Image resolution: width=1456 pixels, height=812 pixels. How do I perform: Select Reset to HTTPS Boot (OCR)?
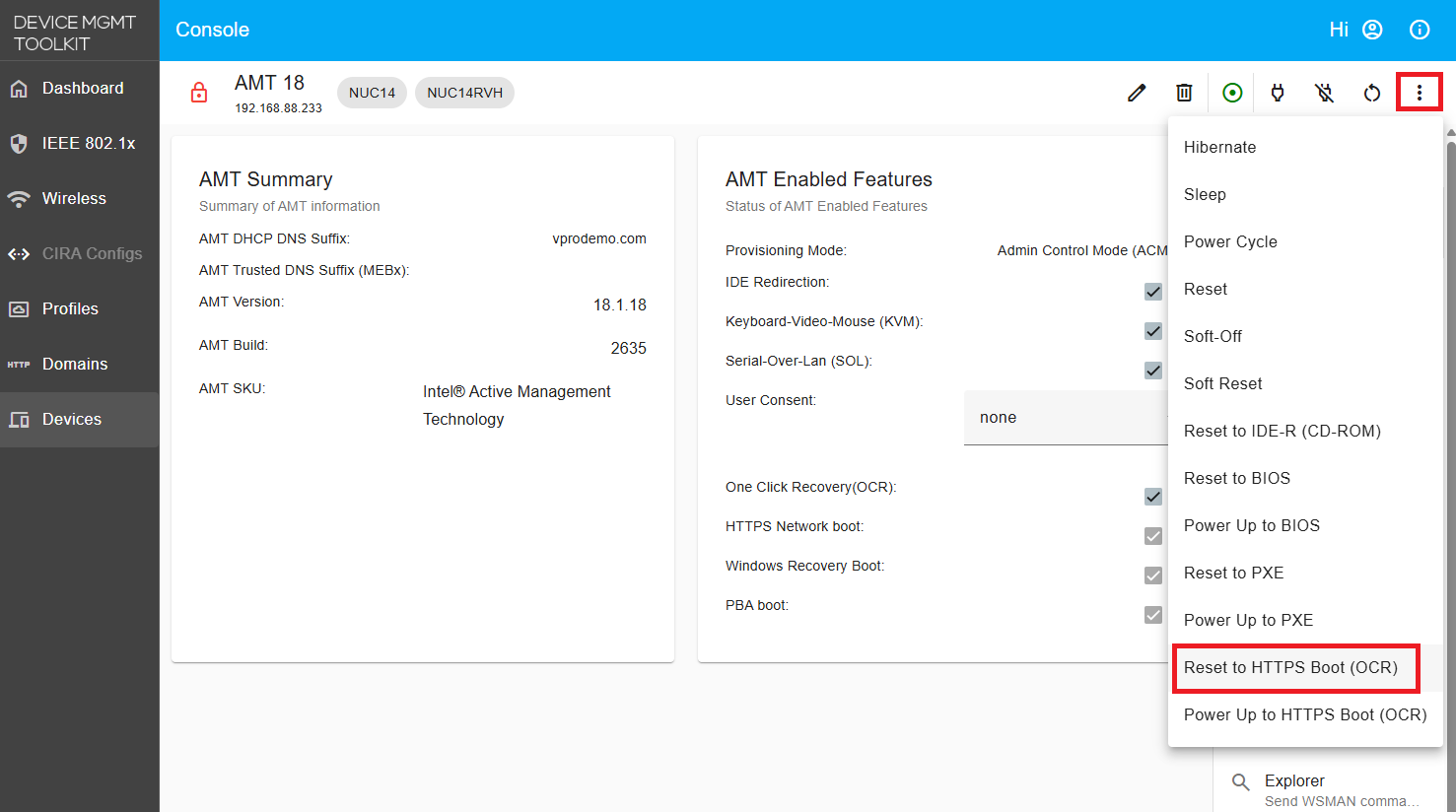pos(1295,667)
